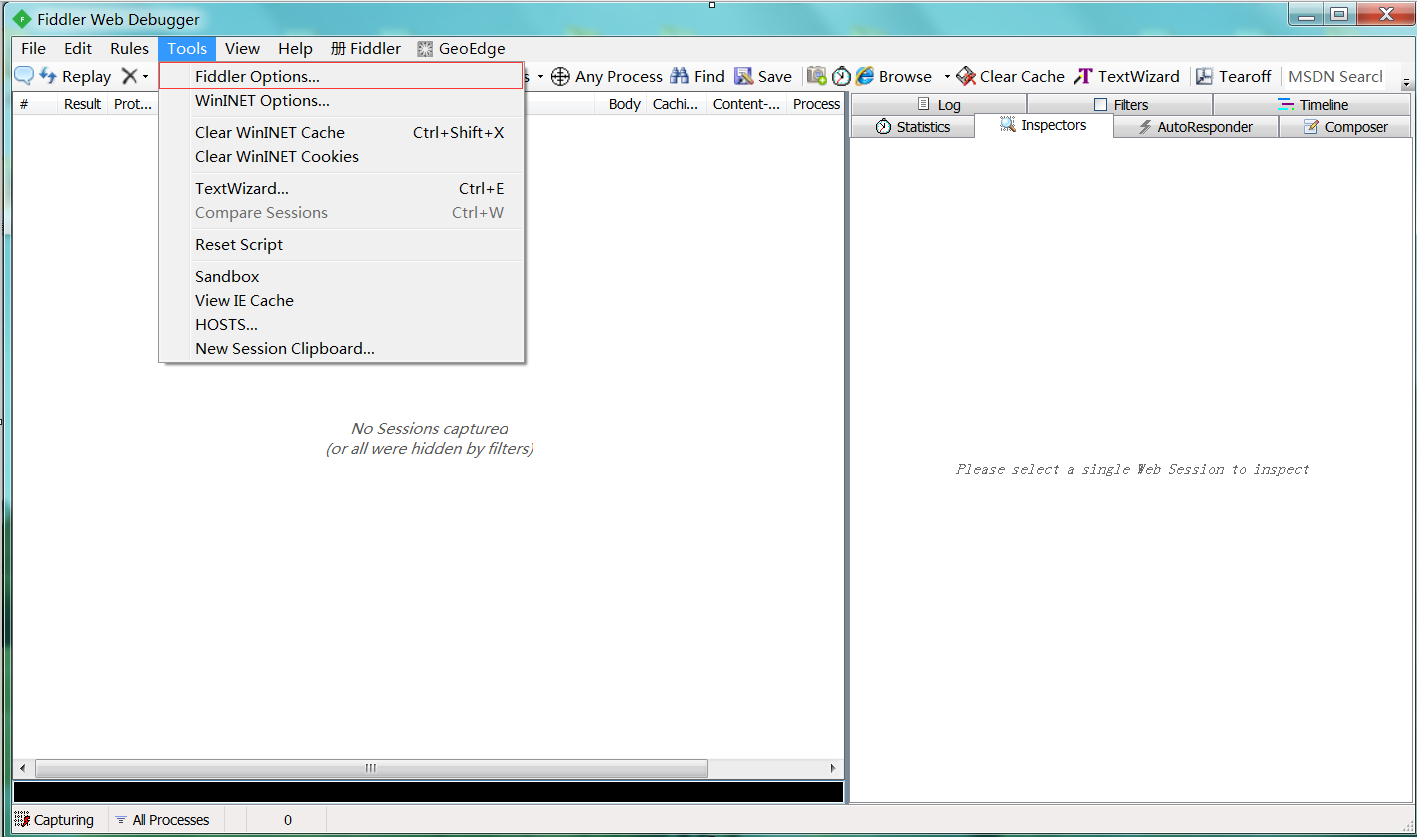Click the GeoEdge menu item
Screen dimensions: 1417x837
tap(461, 48)
